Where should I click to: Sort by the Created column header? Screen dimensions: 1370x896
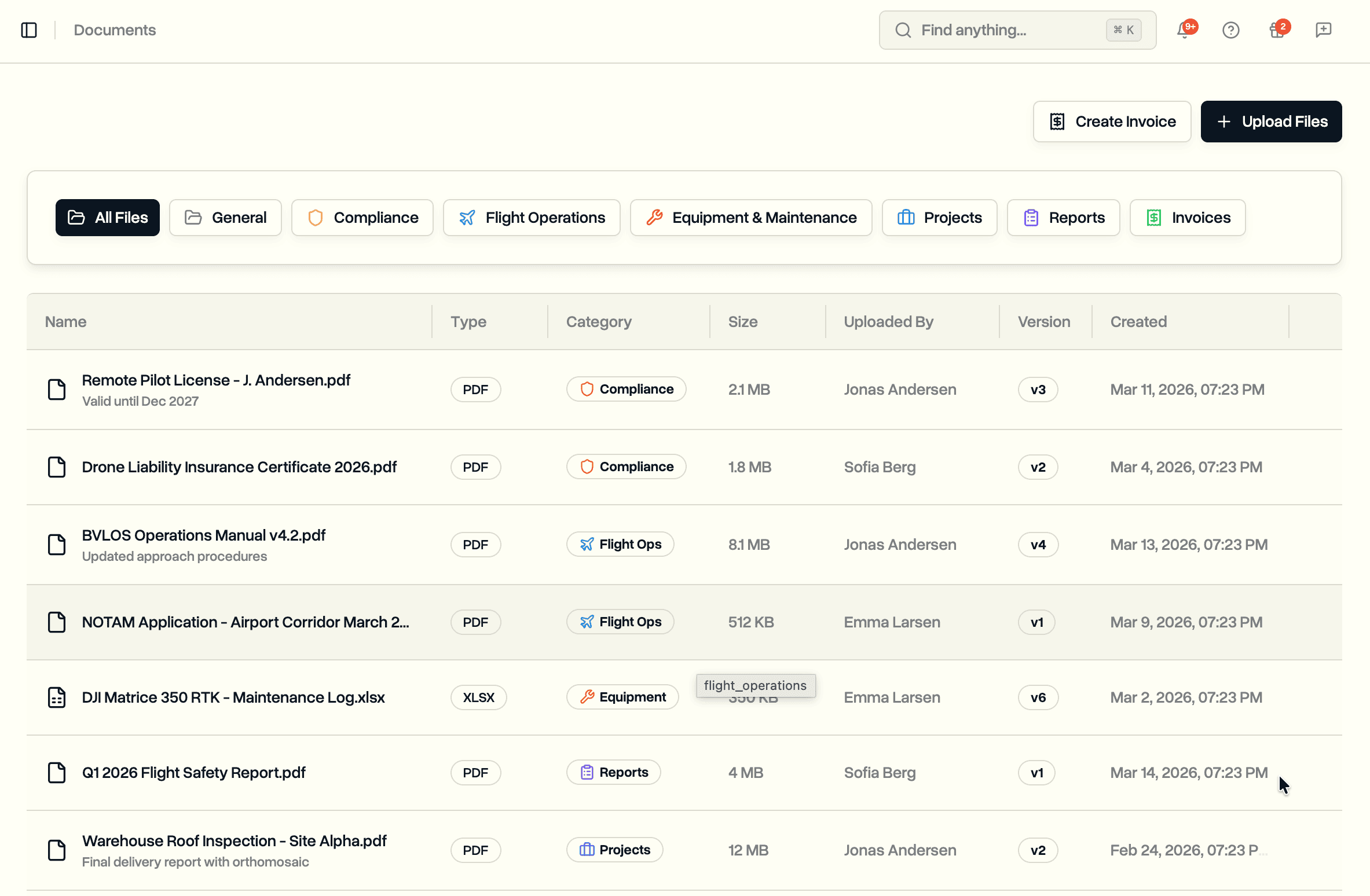point(1138,322)
